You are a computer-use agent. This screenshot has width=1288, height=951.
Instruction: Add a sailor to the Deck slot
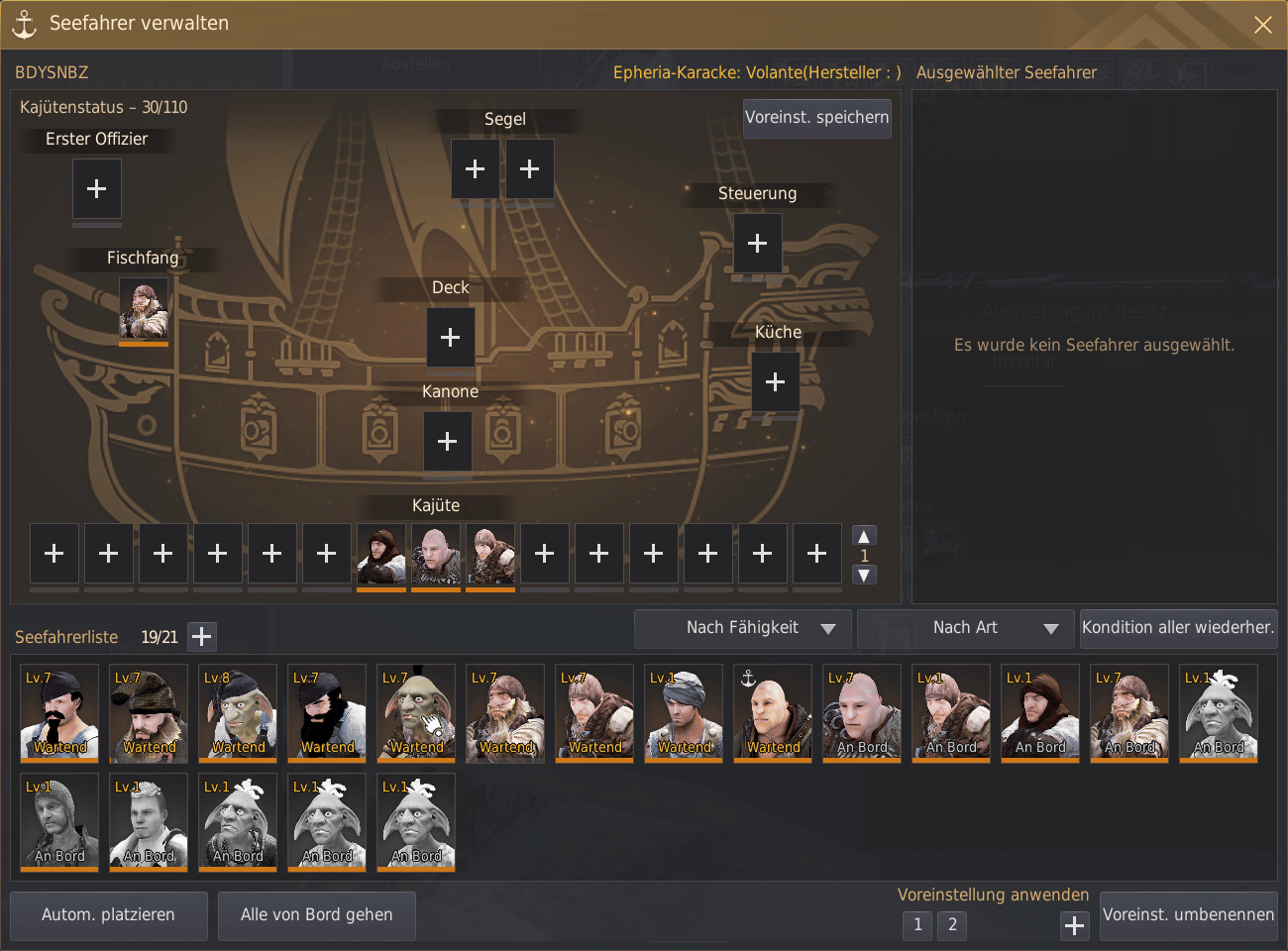coord(451,337)
